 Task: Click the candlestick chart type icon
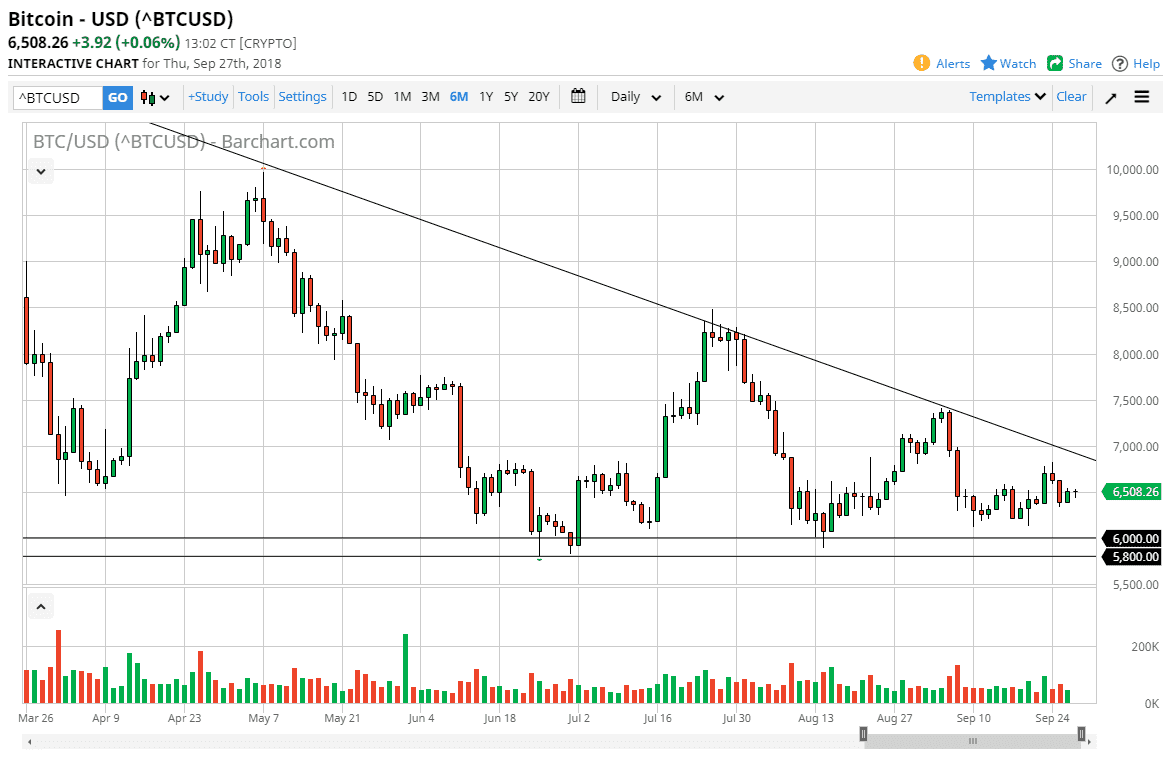(x=148, y=96)
